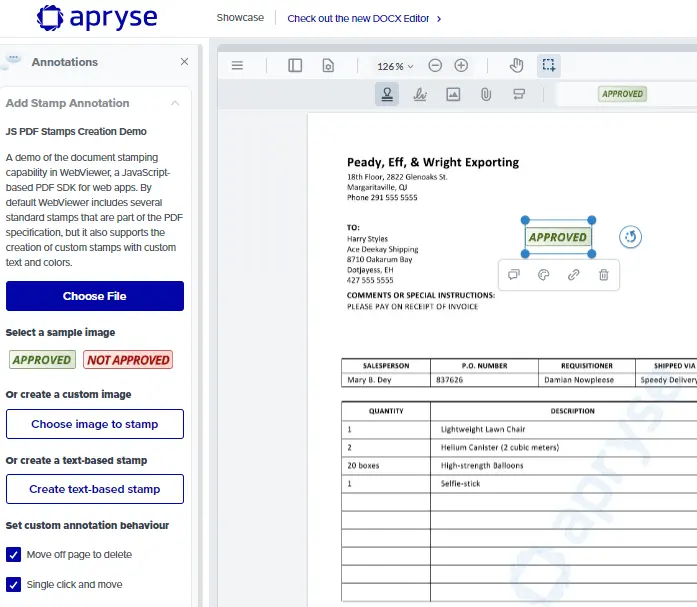Click the Phone 291 555 5555 line

382,197
